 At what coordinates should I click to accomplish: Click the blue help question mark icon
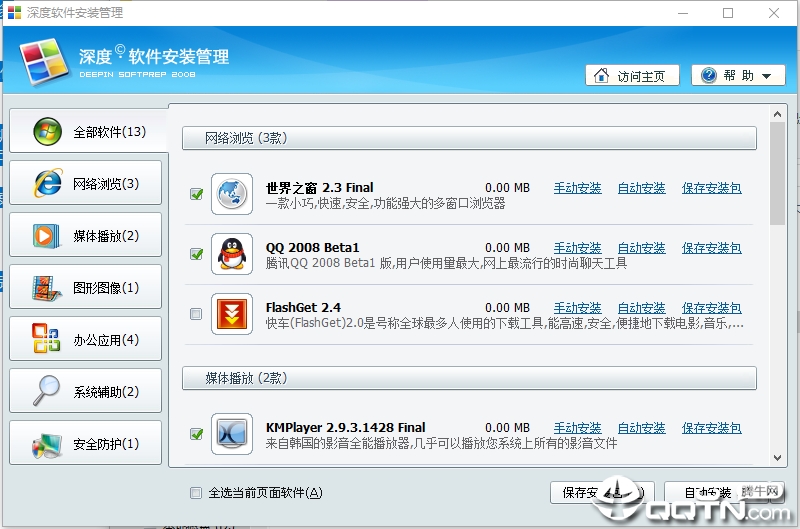[709, 75]
